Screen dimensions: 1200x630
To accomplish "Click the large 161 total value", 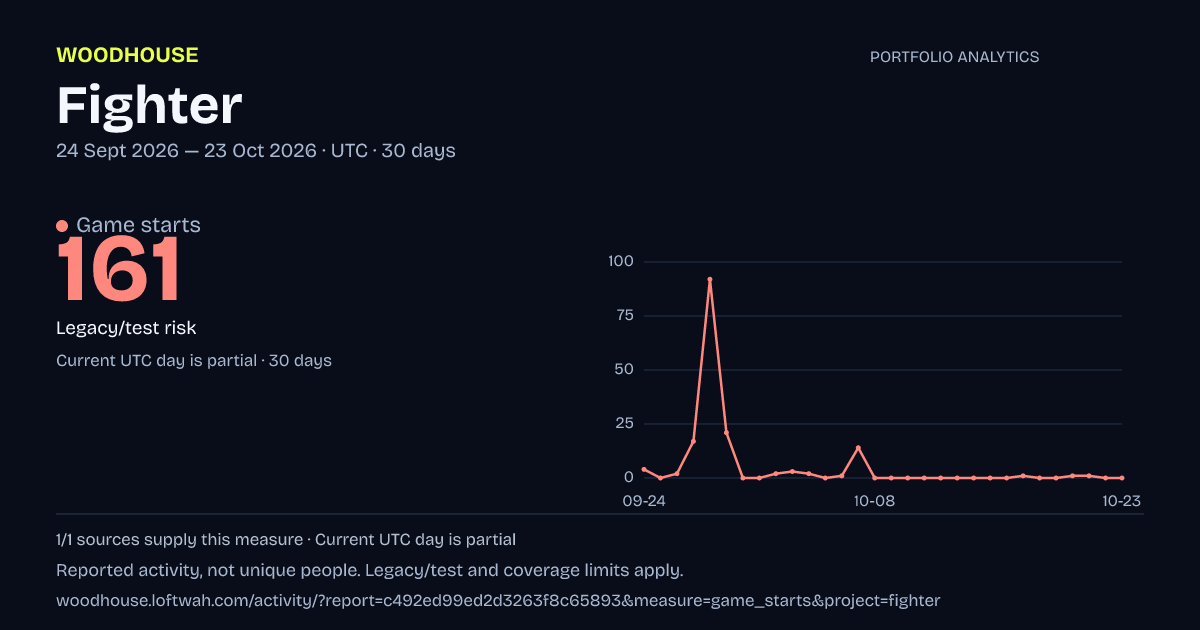I will pos(119,270).
